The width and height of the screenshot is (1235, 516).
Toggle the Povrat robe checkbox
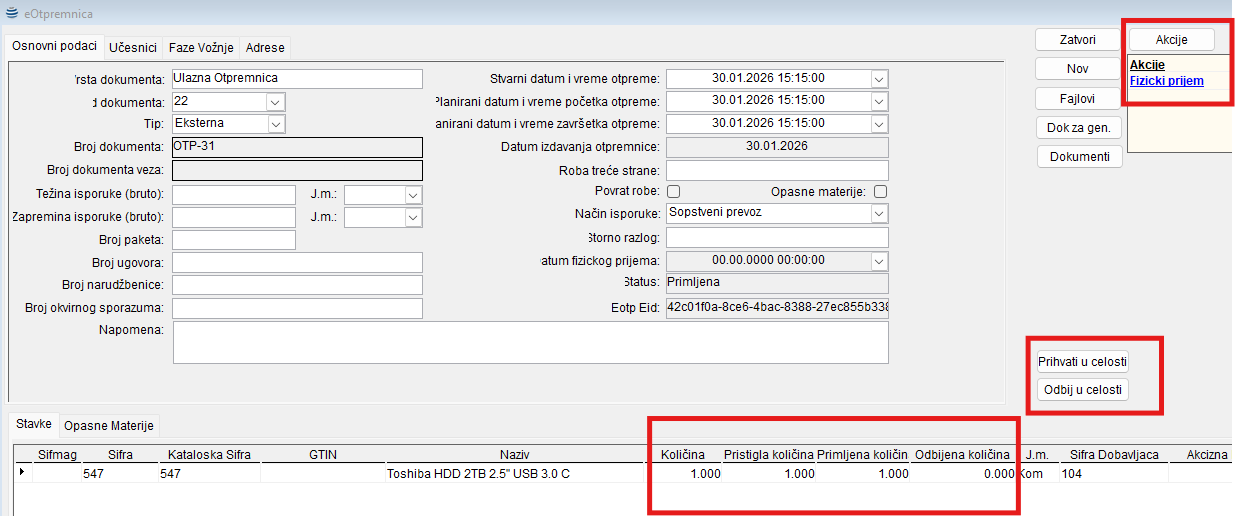pyautogui.click(x=674, y=192)
